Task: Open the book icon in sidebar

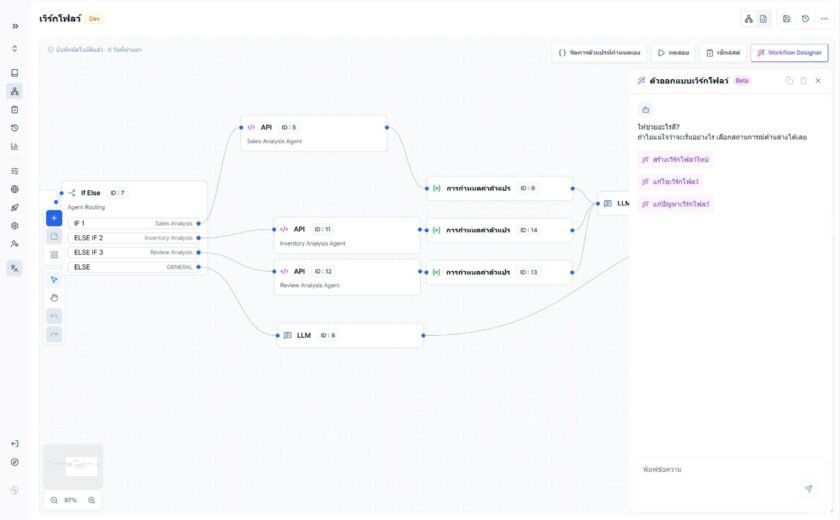Action: [14, 73]
